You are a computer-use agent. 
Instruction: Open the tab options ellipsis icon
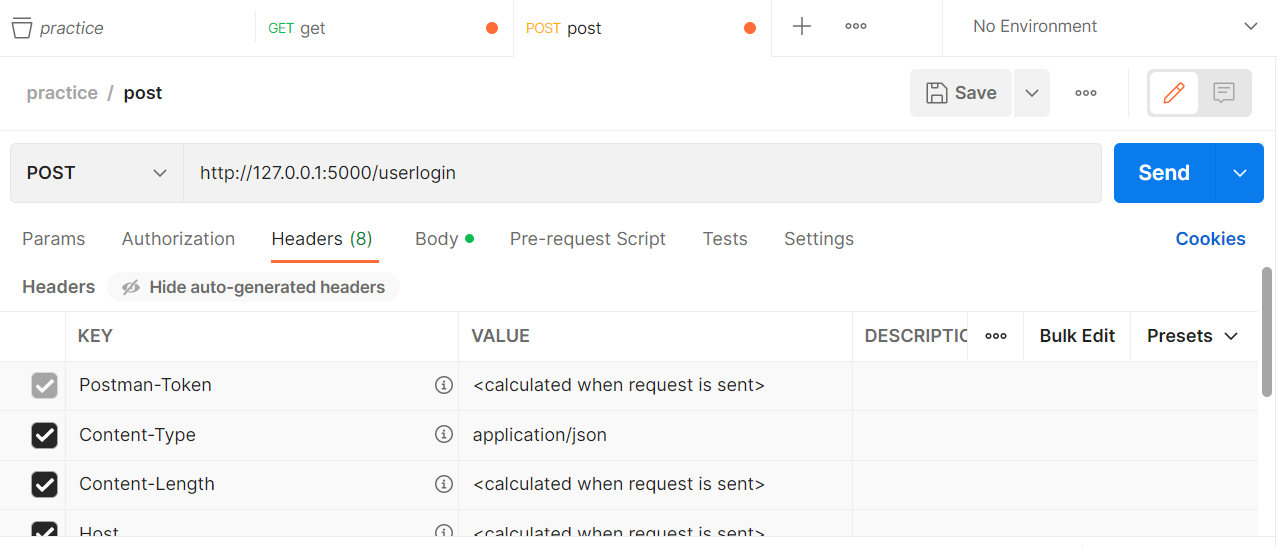pos(856,27)
